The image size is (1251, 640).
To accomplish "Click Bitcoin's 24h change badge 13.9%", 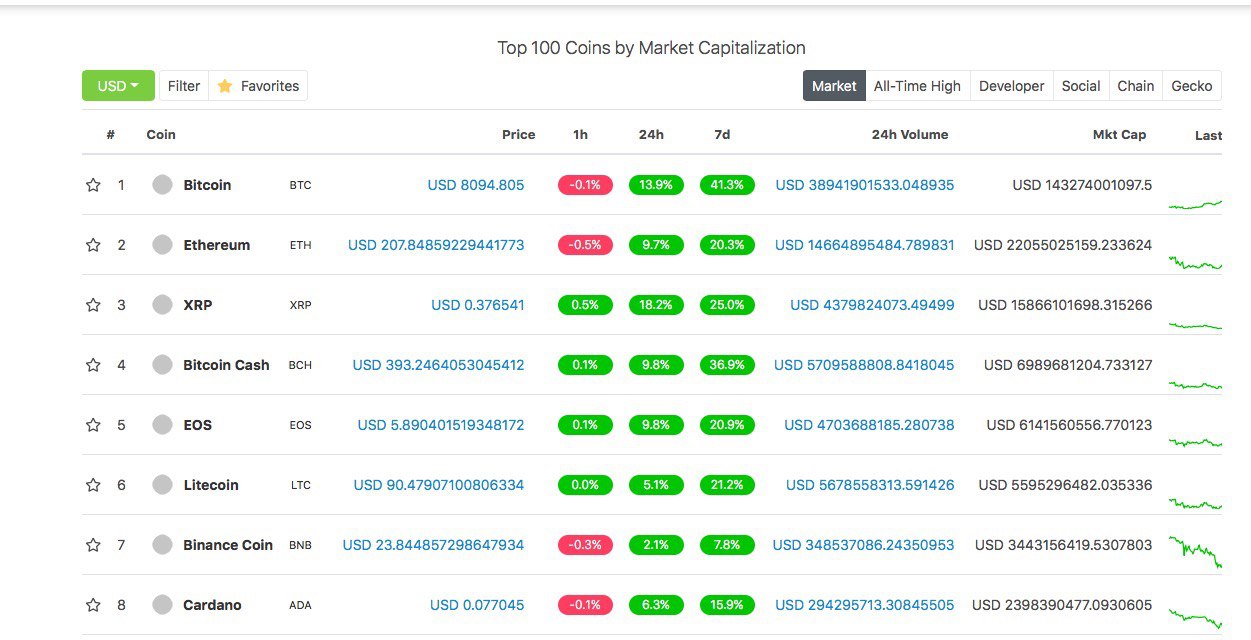I will tap(656, 185).
